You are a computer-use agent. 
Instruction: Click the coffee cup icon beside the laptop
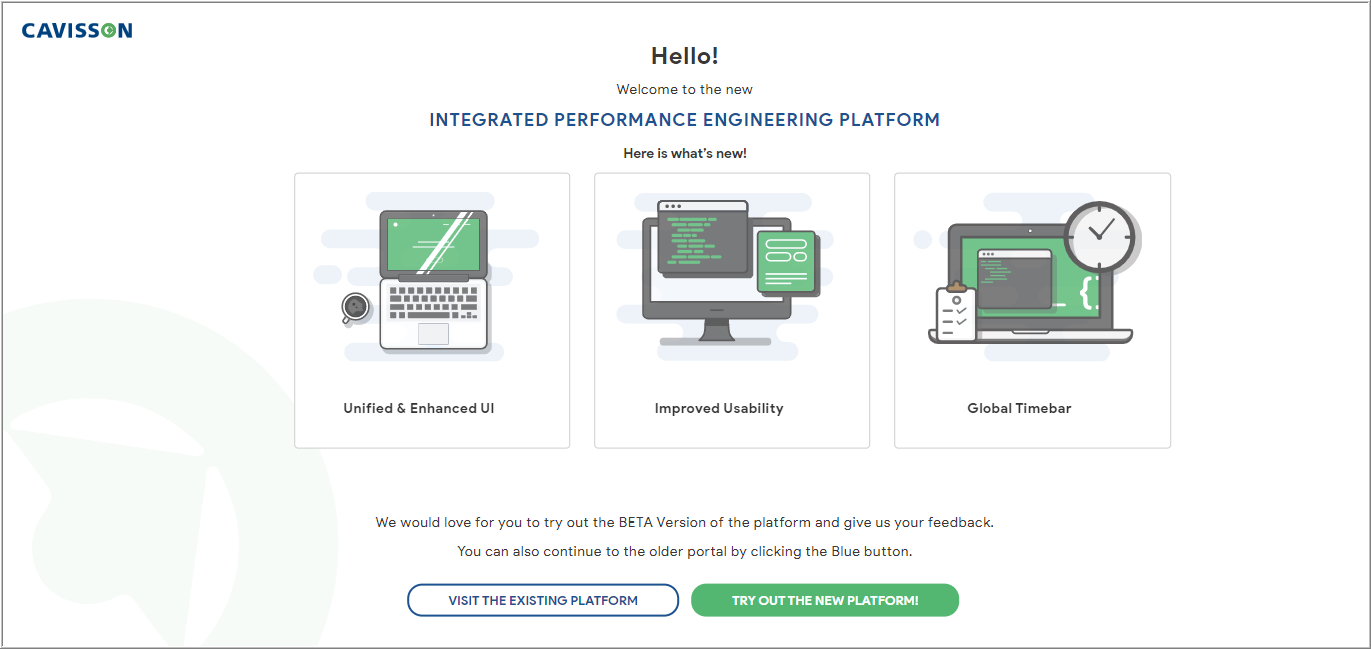click(354, 307)
